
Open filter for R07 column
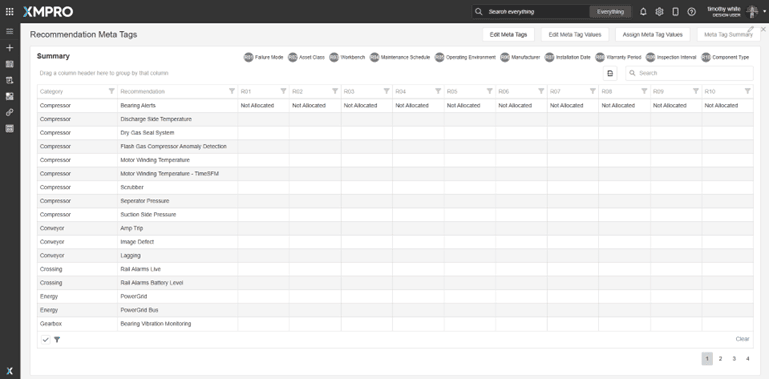(x=593, y=91)
